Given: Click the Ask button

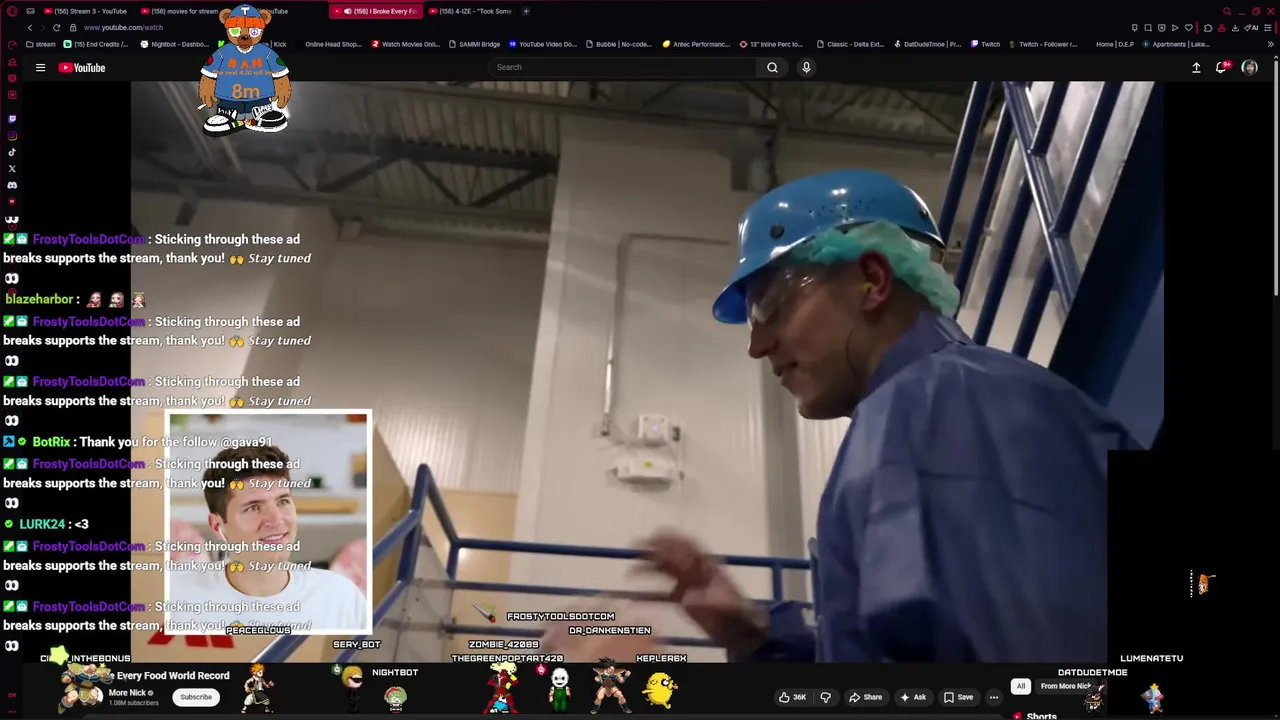Looking at the screenshot, I should [x=913, y=697].
